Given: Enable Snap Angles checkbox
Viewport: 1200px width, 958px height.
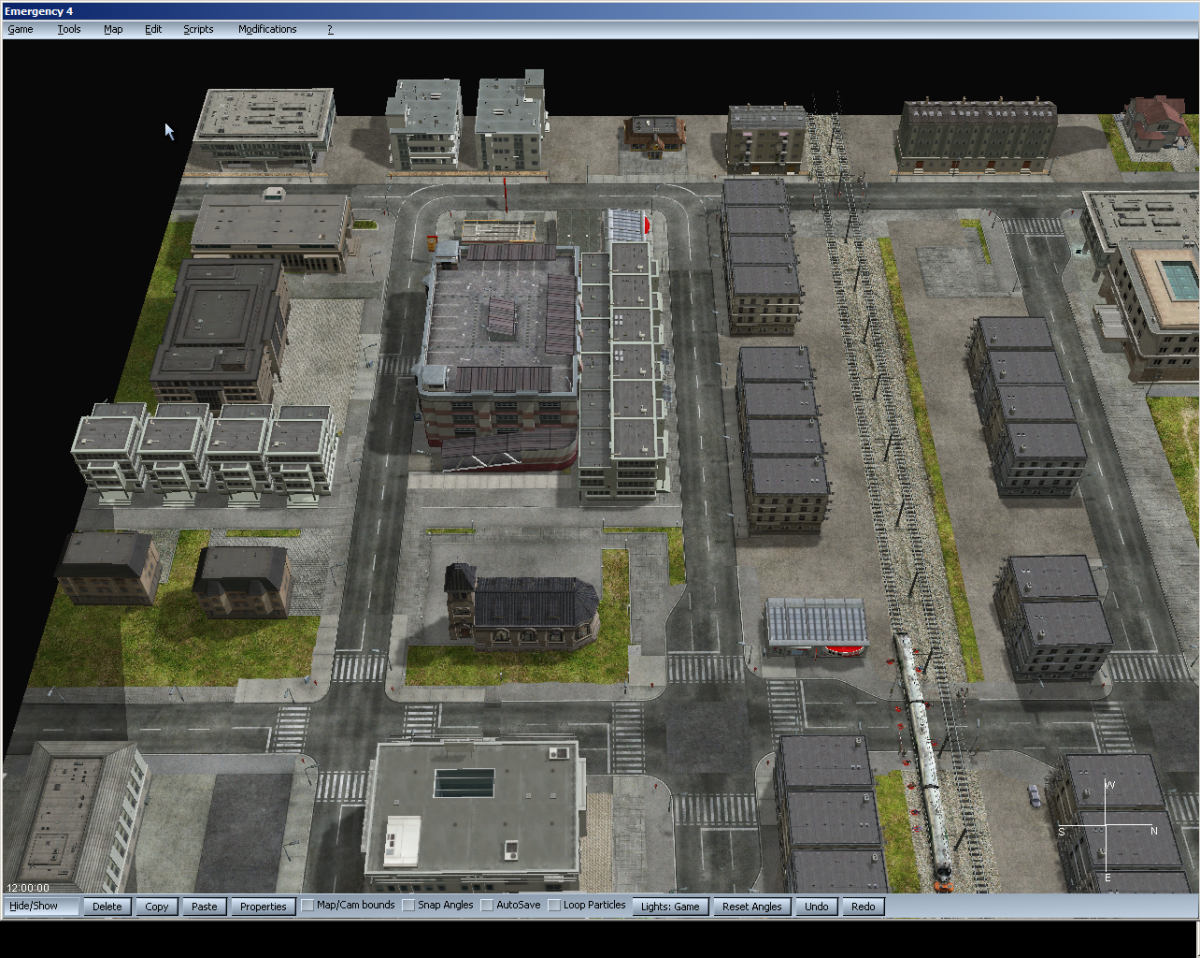Looking at the screenshot, I should [x=409, y=905].
